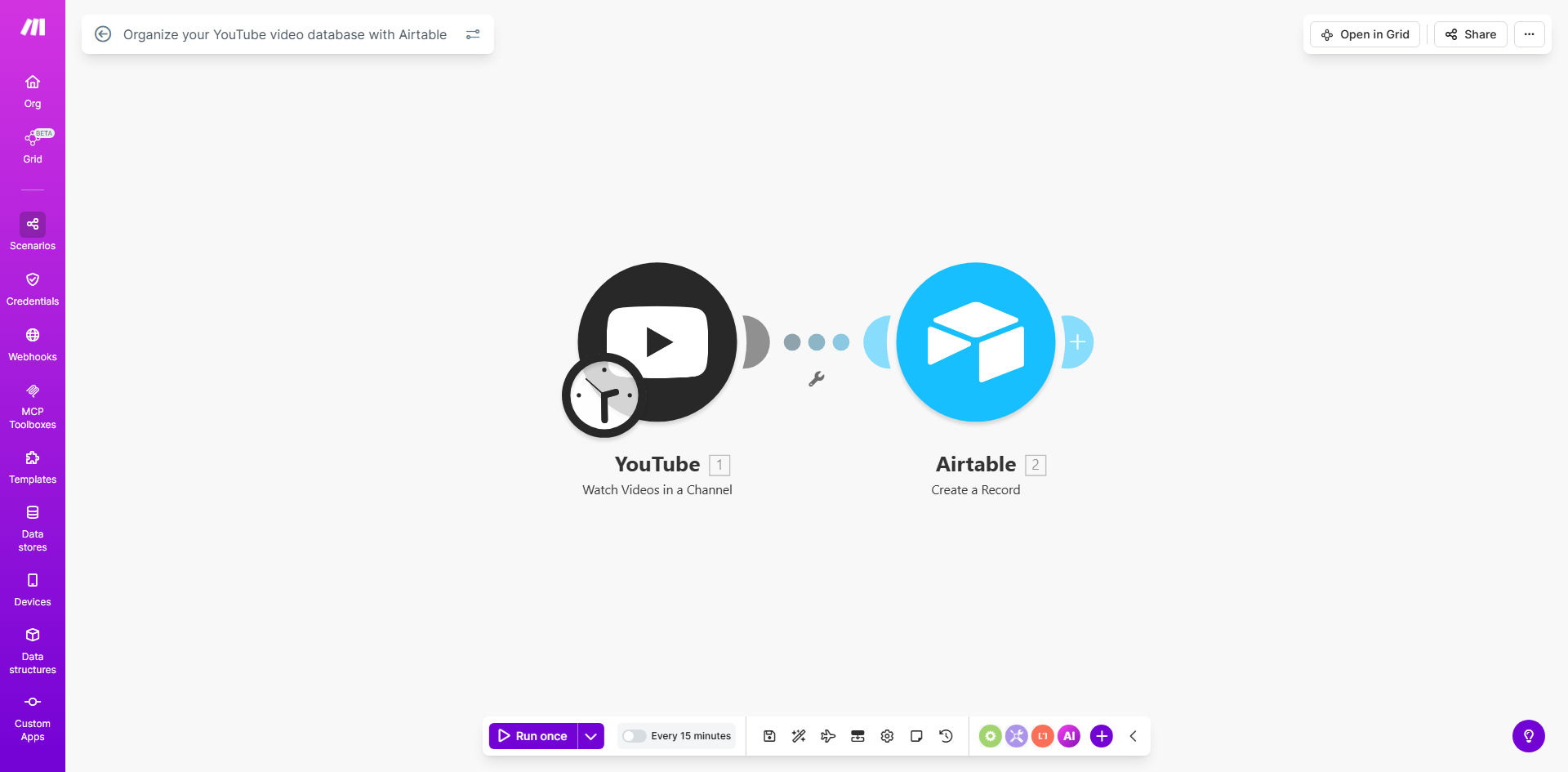Screen dimensions: 1568x772
Task: Open the YouTube module's clock schedule icon
Action: (604, 395)
